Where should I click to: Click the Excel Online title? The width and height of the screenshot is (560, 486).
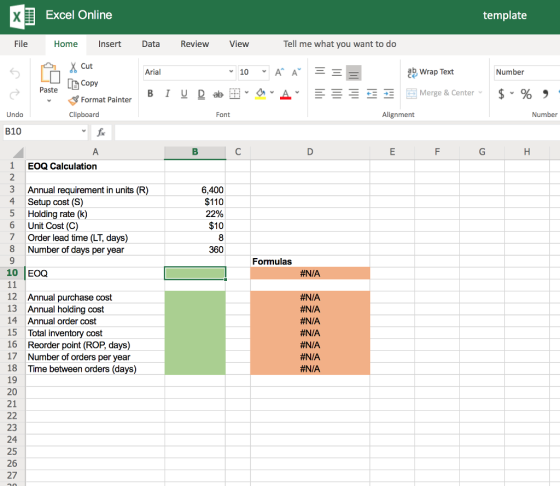(79, 15)
